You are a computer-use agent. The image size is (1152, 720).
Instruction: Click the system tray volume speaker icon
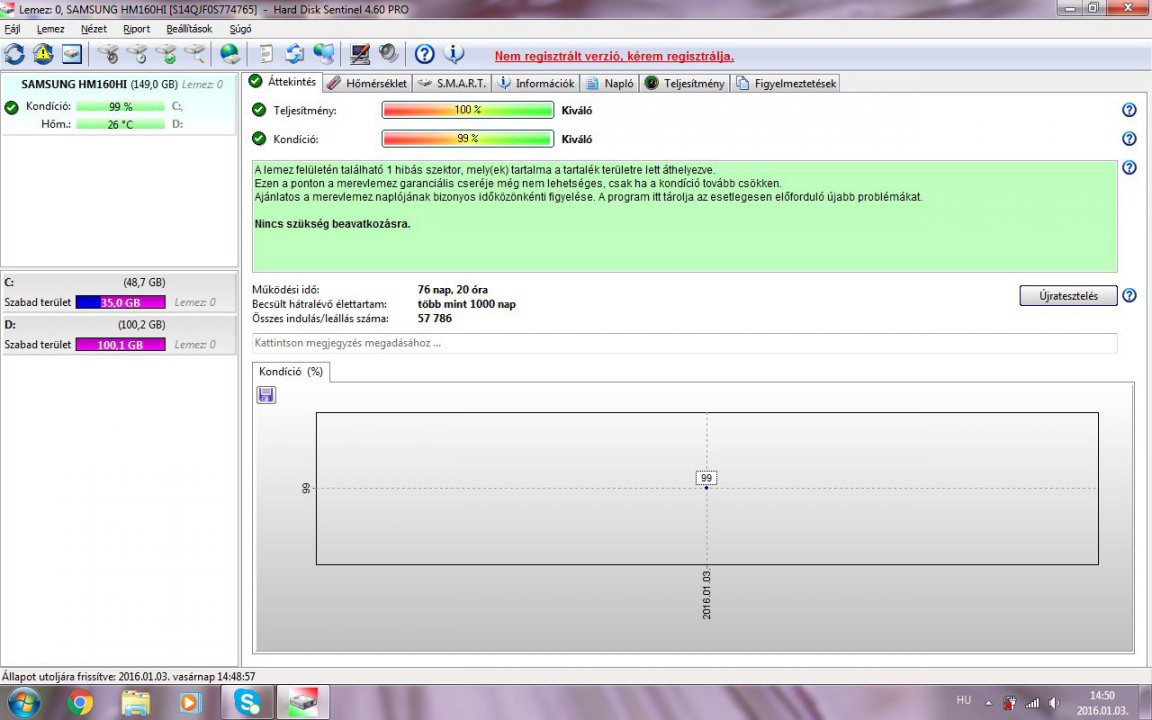click(1054, 703)
